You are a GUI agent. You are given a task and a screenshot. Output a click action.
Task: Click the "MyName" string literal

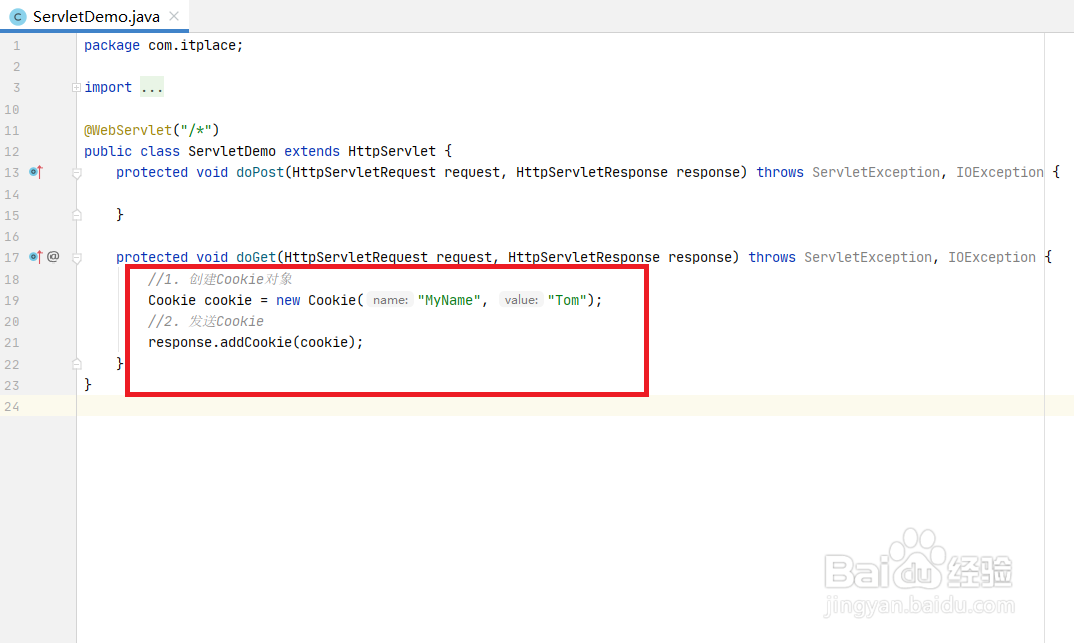[x=450, y=300]
